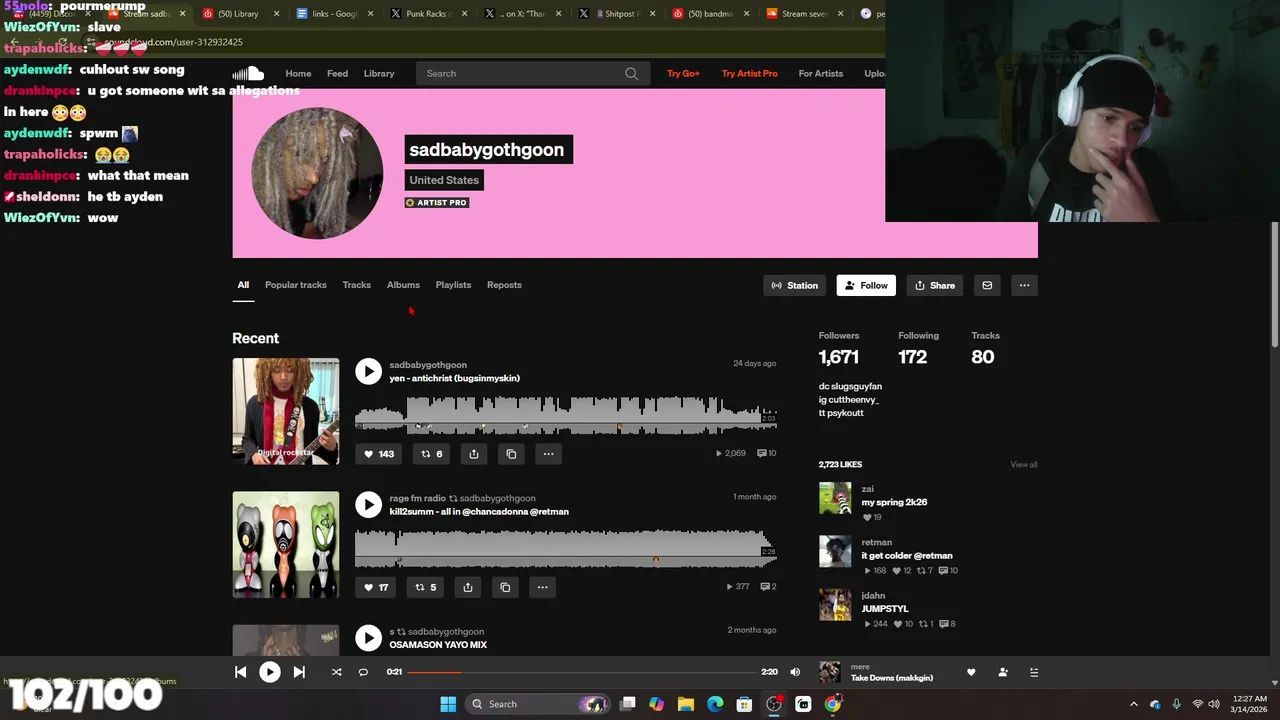Follow the current track's artist icon
1280x720 pixels.
click(x=1003, y=672)
